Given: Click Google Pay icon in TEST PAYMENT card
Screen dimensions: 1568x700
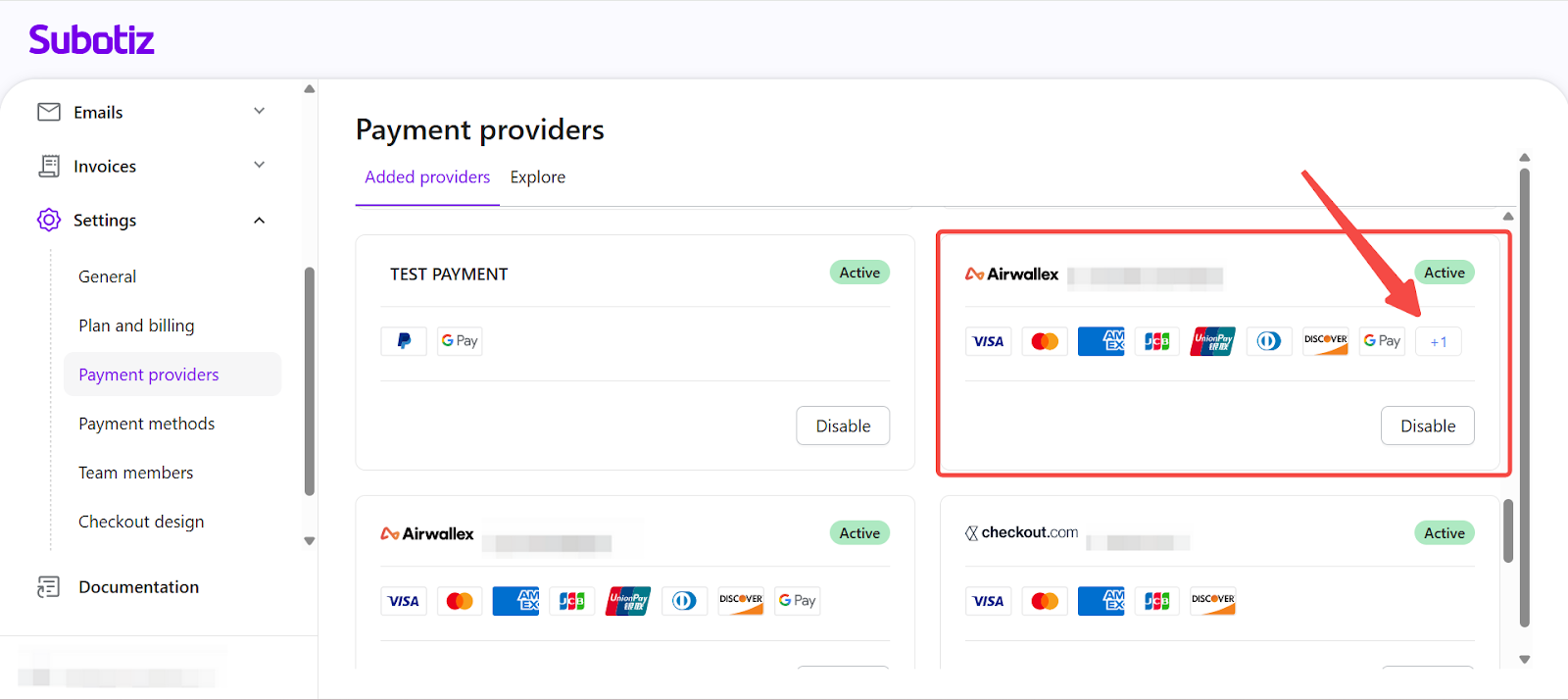Looking at the screenshot, I should click(x=460, y=340).
